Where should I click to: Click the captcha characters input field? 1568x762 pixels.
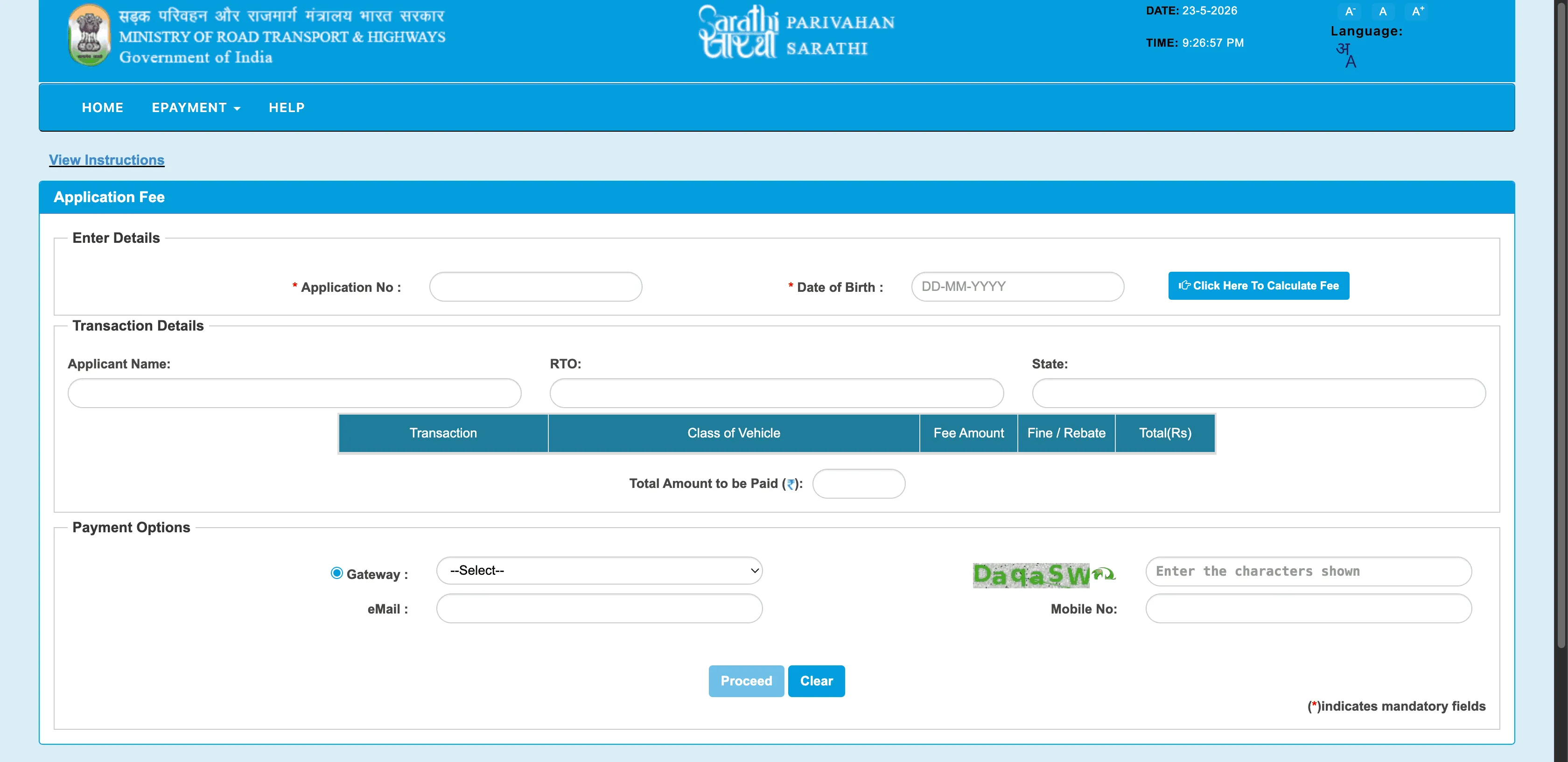pos(1309,571)
